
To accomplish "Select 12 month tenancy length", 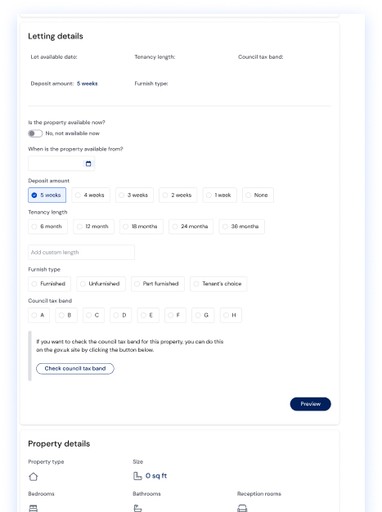I will click(x=93, y=226).
